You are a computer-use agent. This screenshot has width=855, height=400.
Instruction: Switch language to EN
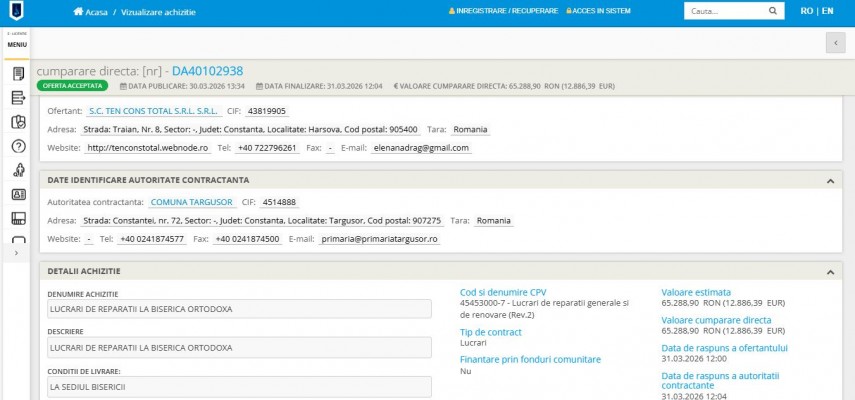pos(827,11)
